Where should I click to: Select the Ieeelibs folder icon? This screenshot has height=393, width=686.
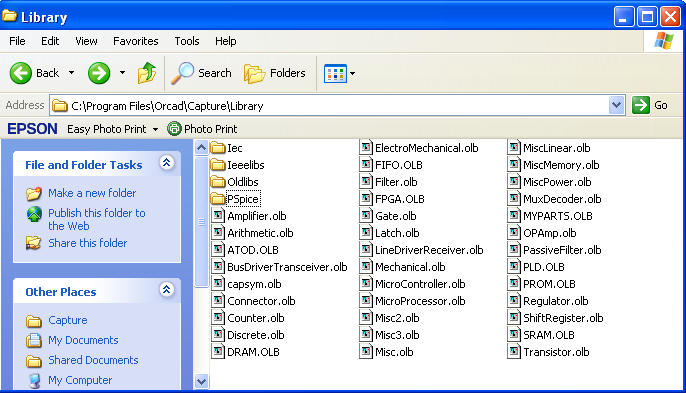click(x=217, y=165)
